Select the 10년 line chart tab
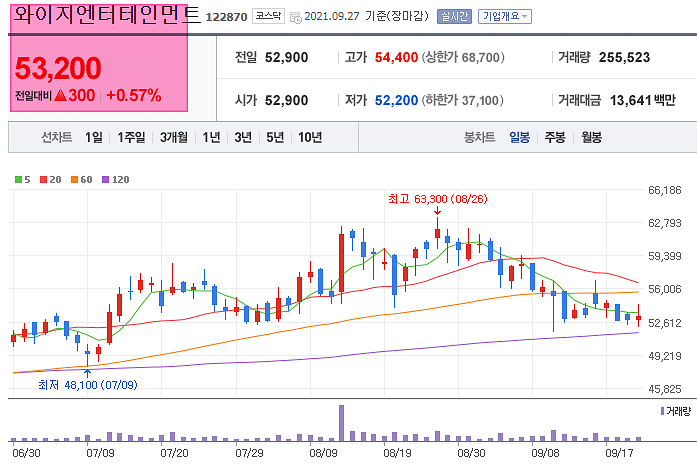The height and width of the screenshot is (468, 697). pos(310,137)
